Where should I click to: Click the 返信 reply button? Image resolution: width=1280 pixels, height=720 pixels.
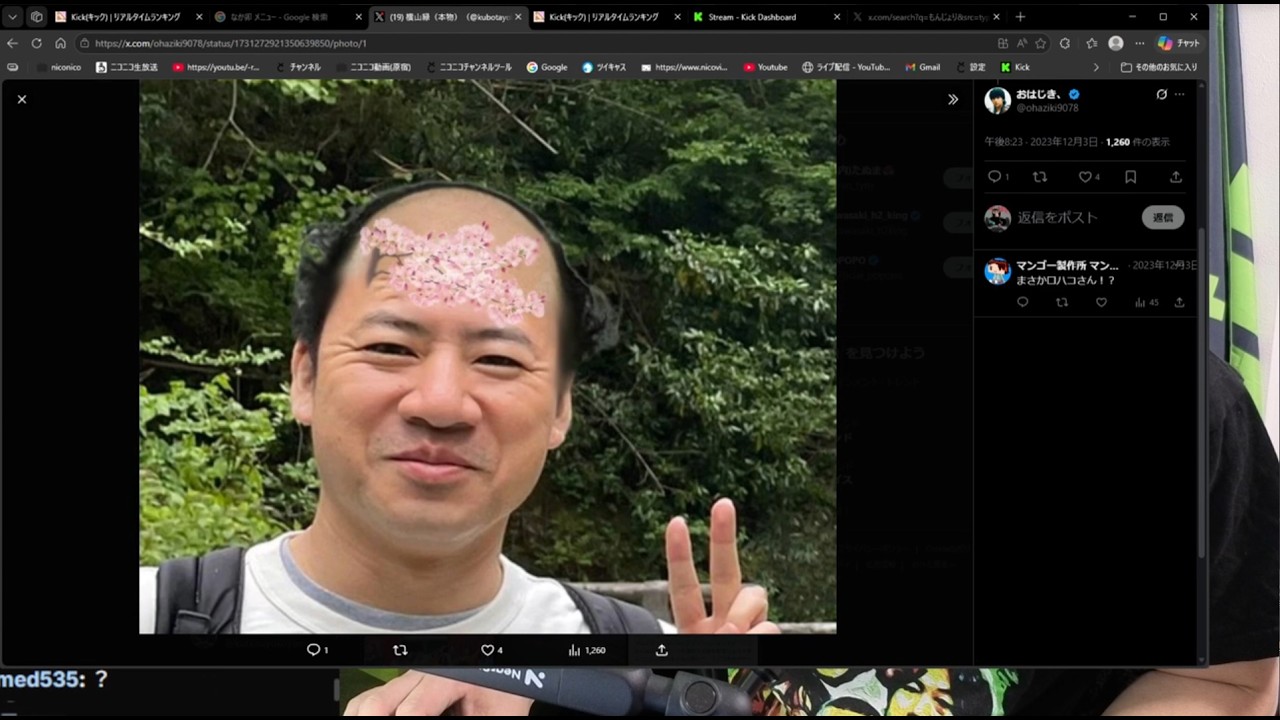[1163, 217]
